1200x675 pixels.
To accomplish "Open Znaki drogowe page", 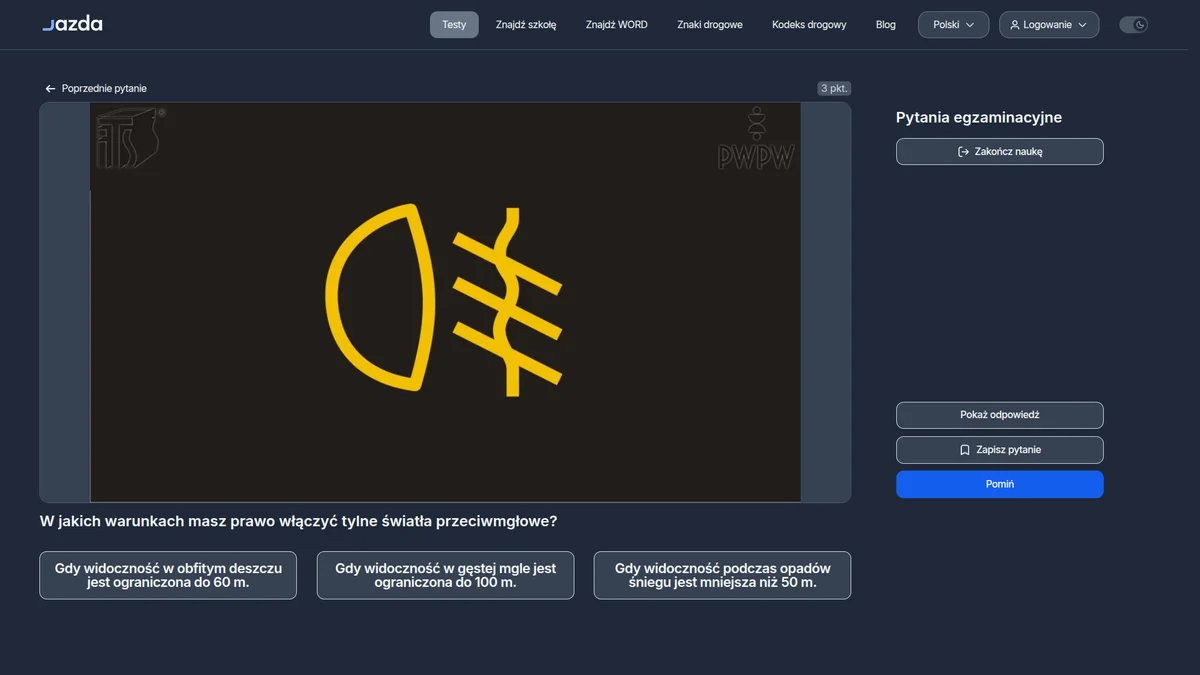I will pyautogui.click(x=710, y=25).
